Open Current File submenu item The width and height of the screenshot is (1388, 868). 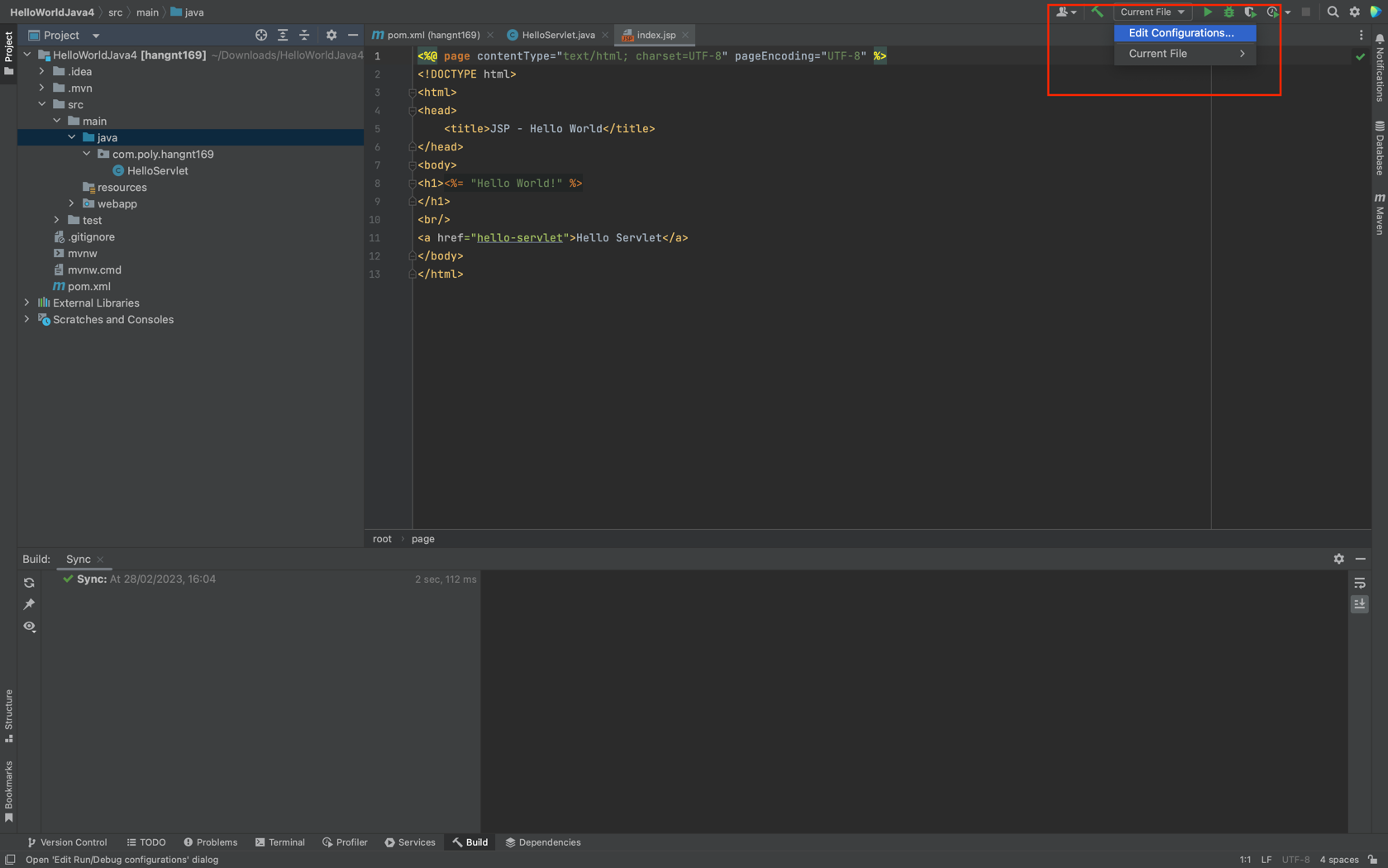(1185, 54)
